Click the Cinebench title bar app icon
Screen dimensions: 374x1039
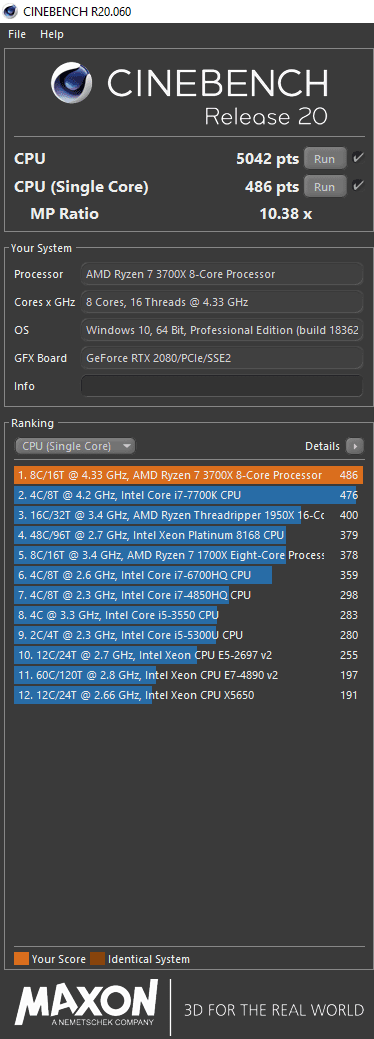(10, 11)
